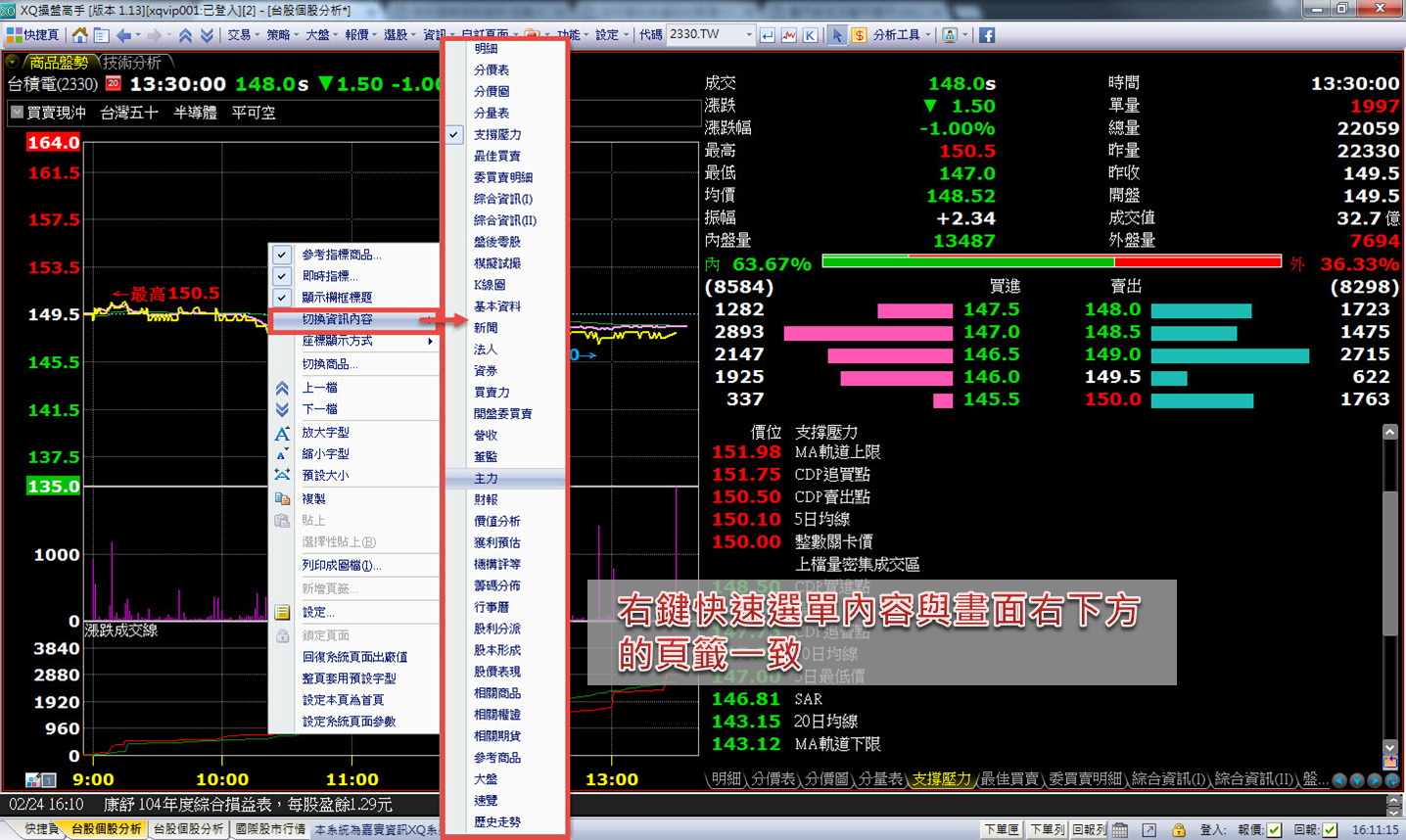Click the 回報列 button
The width and height of the screenshot is (1406, 840).
coord(1089,830)
